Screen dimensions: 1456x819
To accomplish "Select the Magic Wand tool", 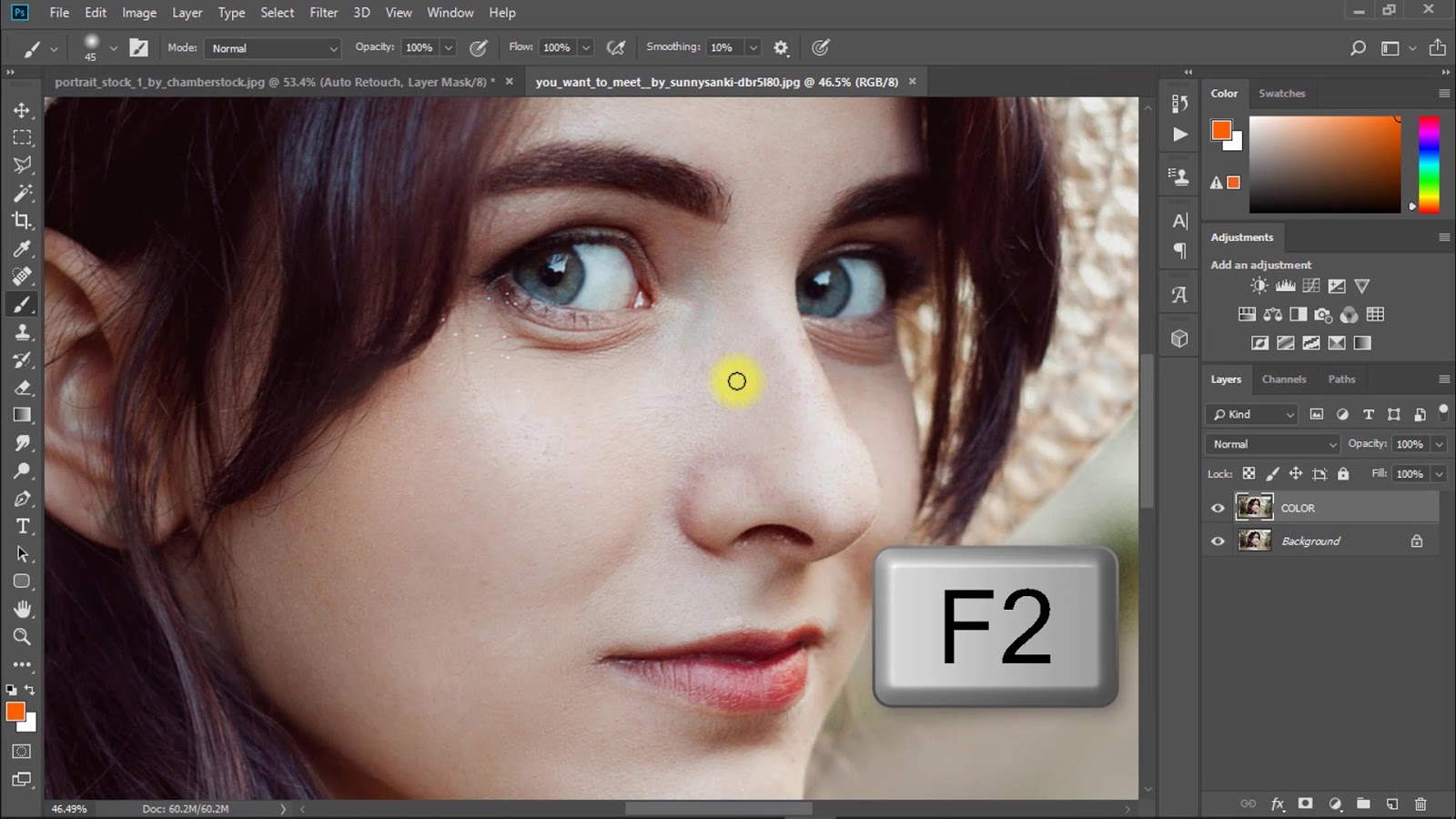I will [22, 193].
